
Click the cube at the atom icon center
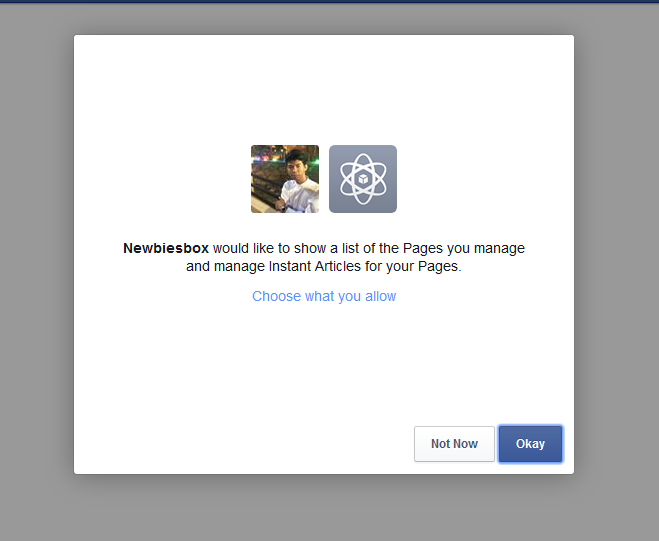363,179
